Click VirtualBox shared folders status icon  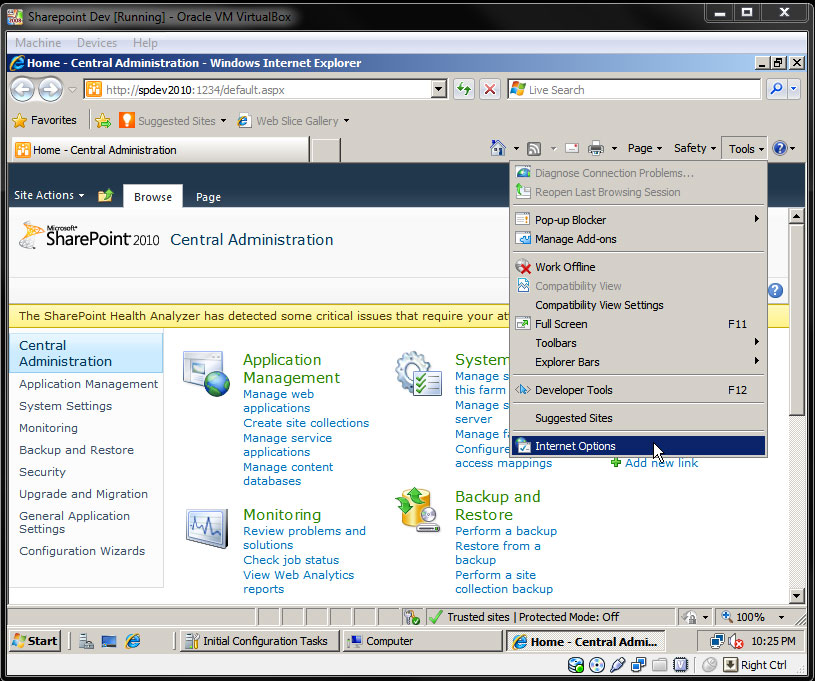point(660,665)
